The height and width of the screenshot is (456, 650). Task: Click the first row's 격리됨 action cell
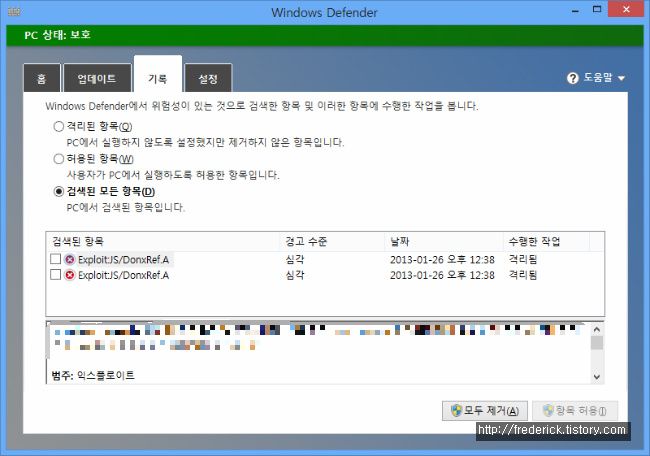523,260
